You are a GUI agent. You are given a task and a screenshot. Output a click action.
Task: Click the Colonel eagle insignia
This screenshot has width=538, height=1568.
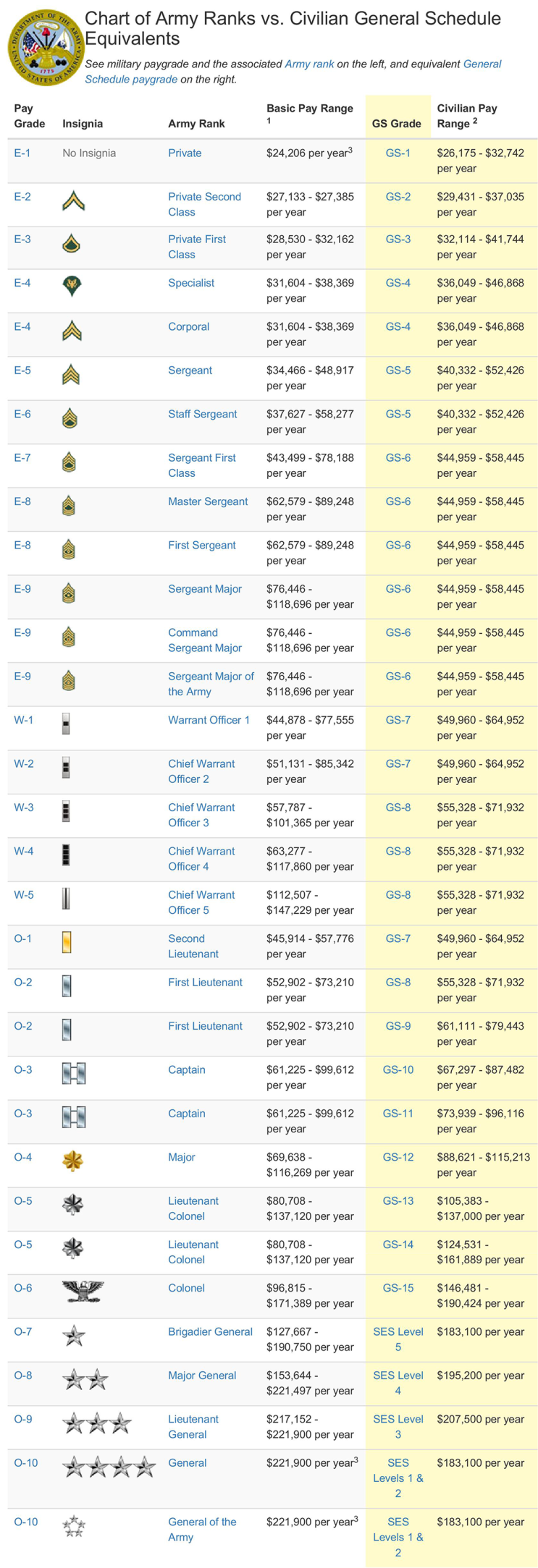pyautogui.click(x=83, y=1291)
